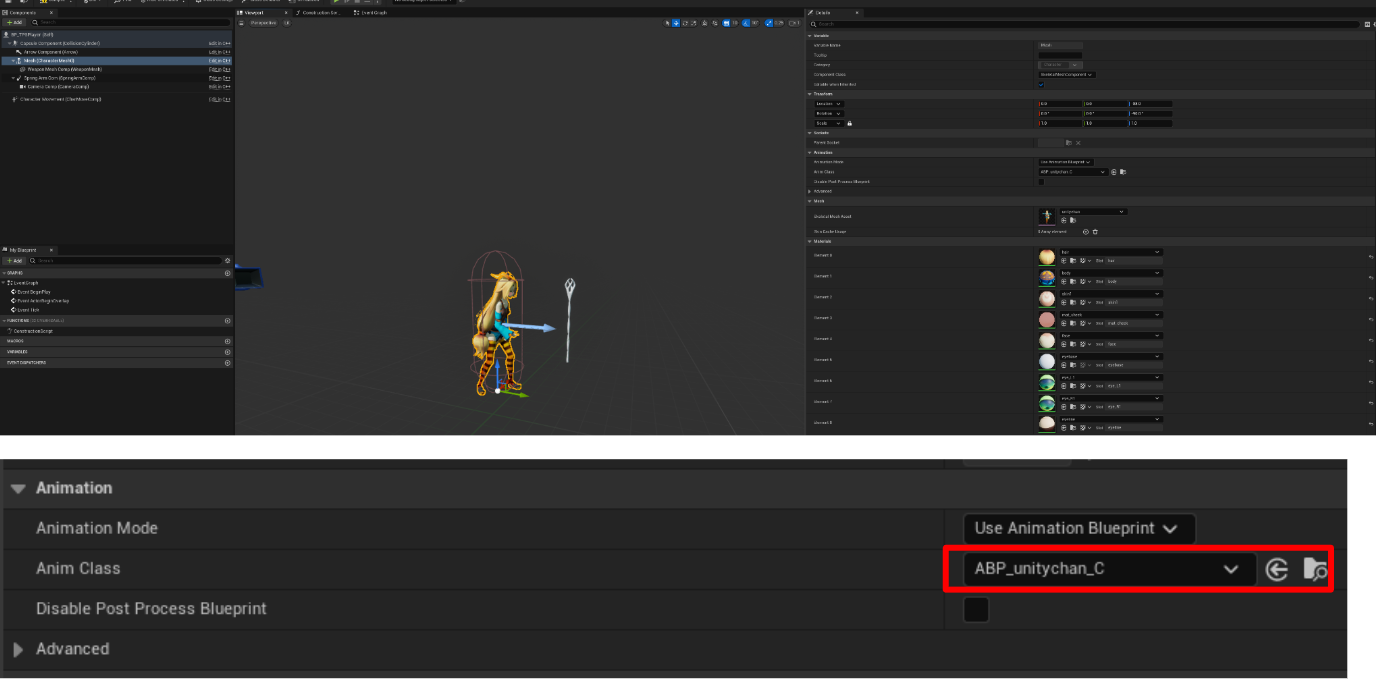Open My Blueprint panel settings gear

[x=227, y=260]
